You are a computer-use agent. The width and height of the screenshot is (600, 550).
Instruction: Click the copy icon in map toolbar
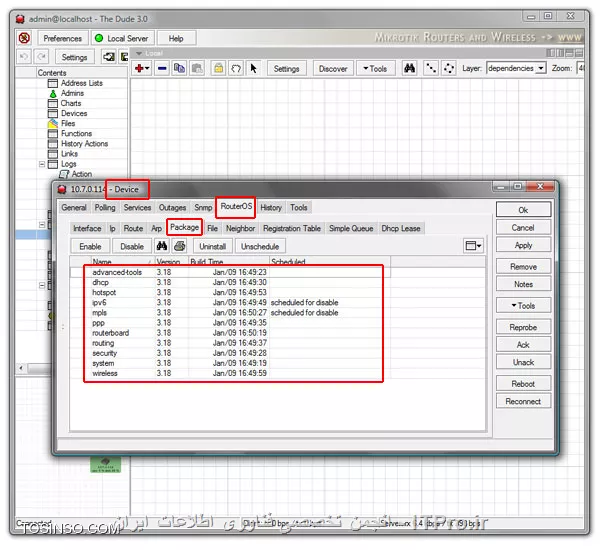pos(179,69)
